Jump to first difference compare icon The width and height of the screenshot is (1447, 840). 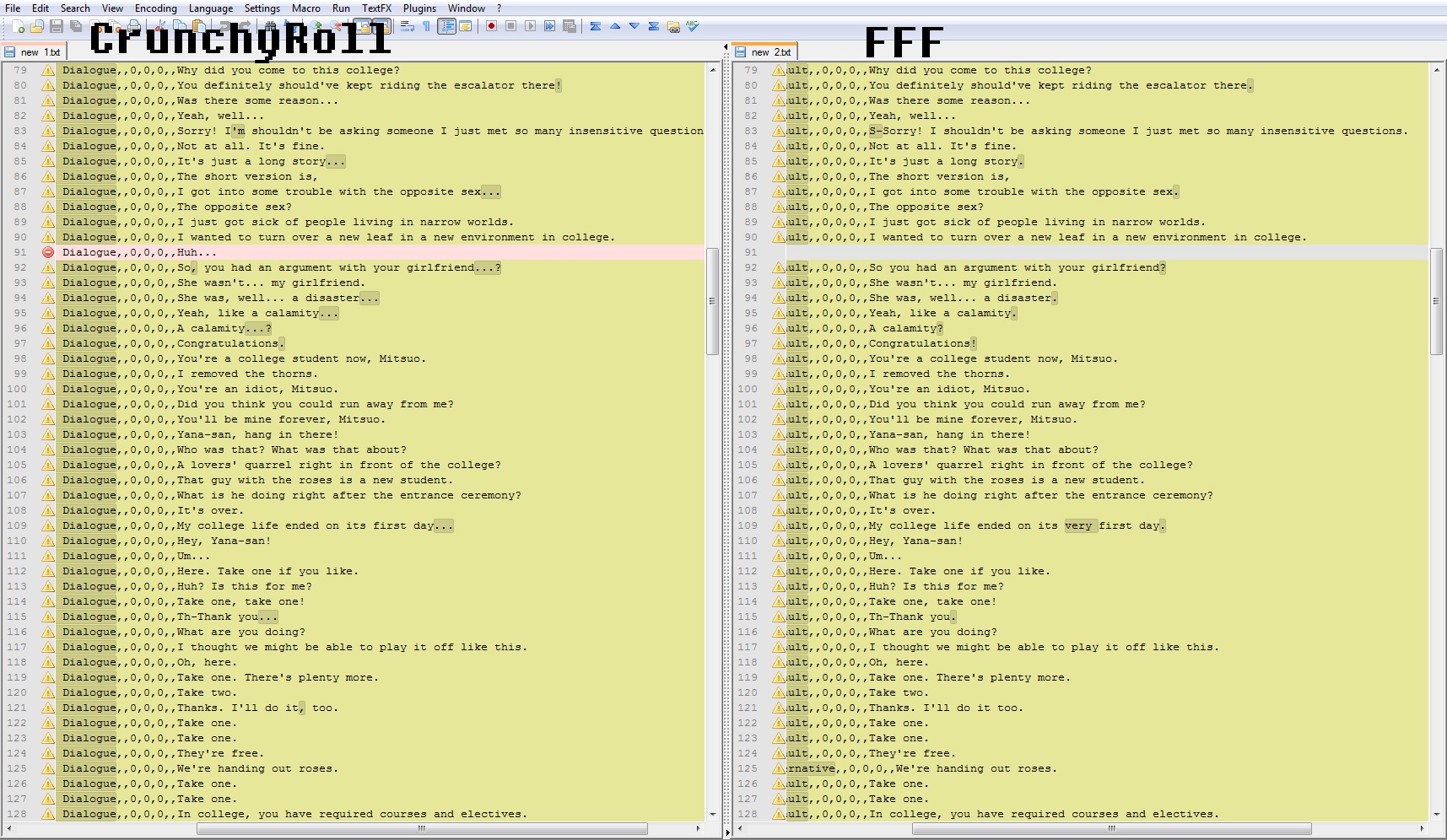coord(596,26)
